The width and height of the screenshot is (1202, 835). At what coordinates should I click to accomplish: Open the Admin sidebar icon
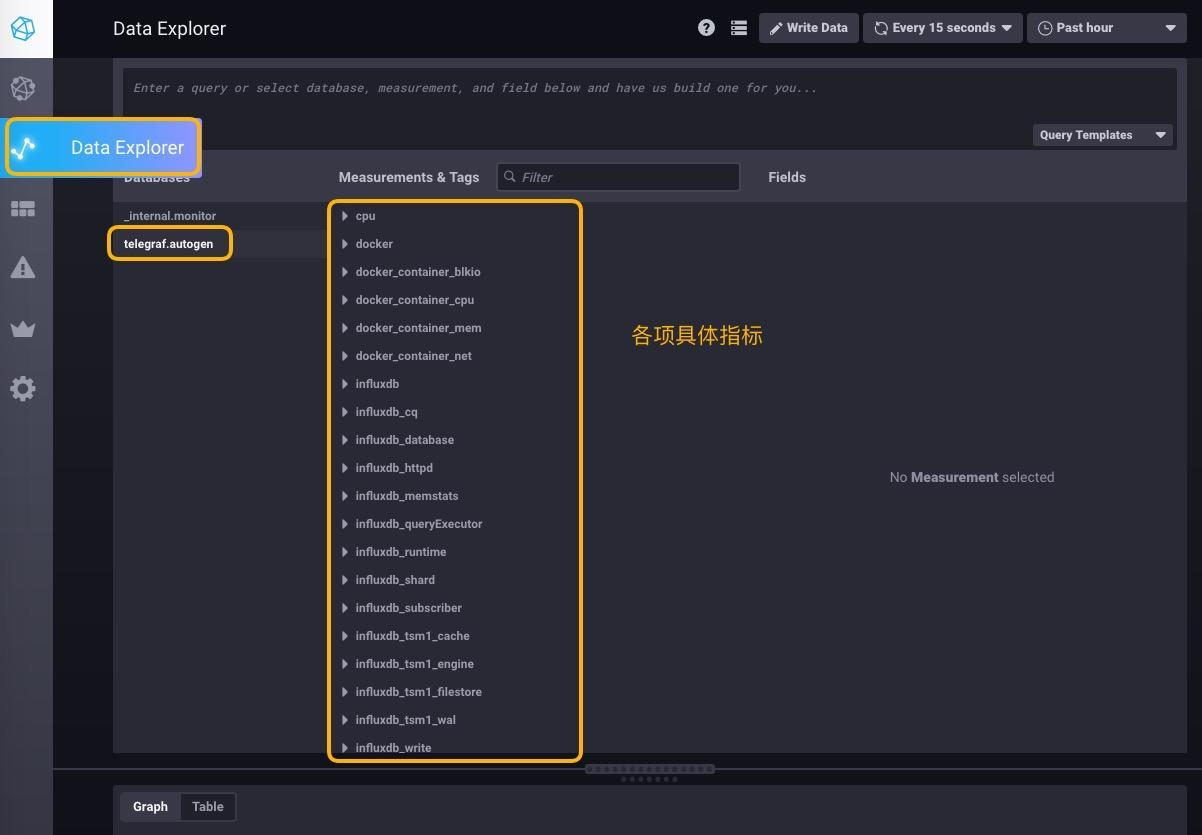[x=23, y=328]
